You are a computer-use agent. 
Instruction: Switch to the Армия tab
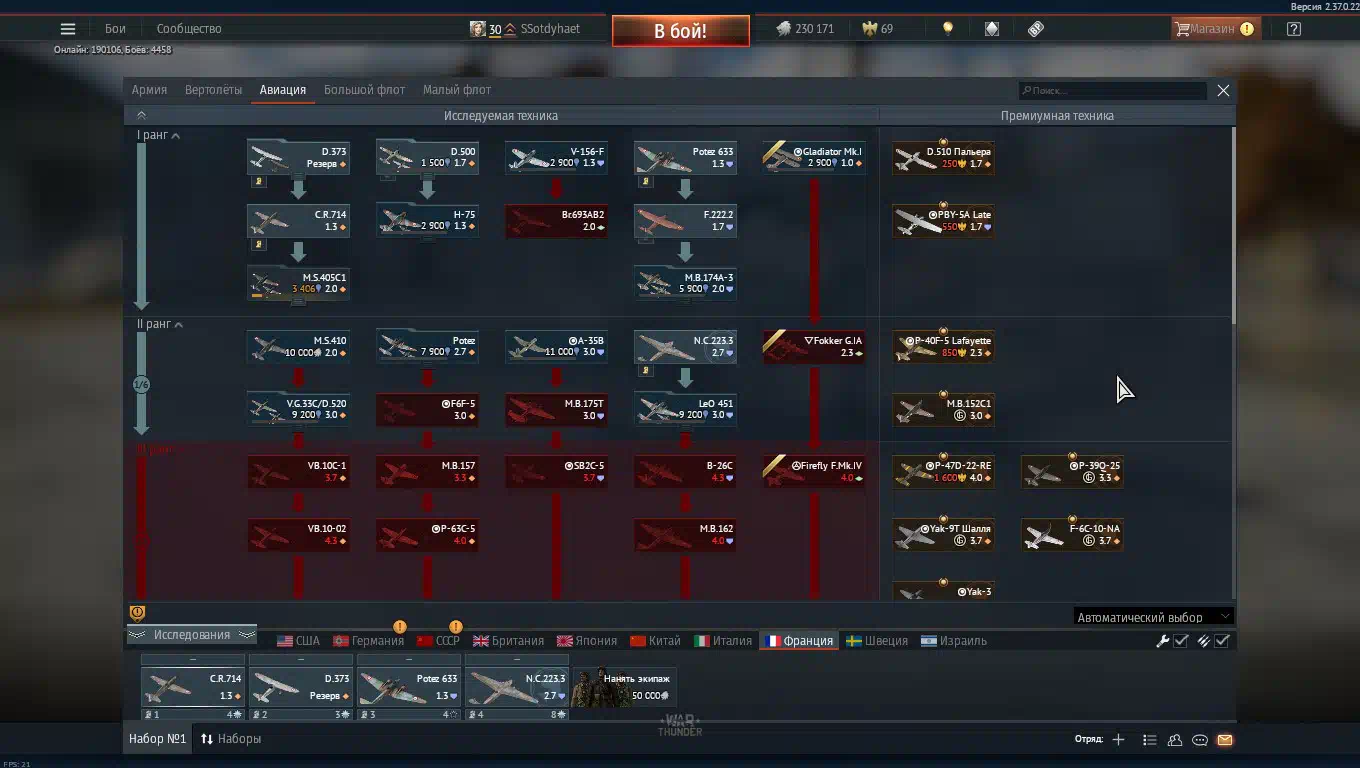tap(150, 90)
